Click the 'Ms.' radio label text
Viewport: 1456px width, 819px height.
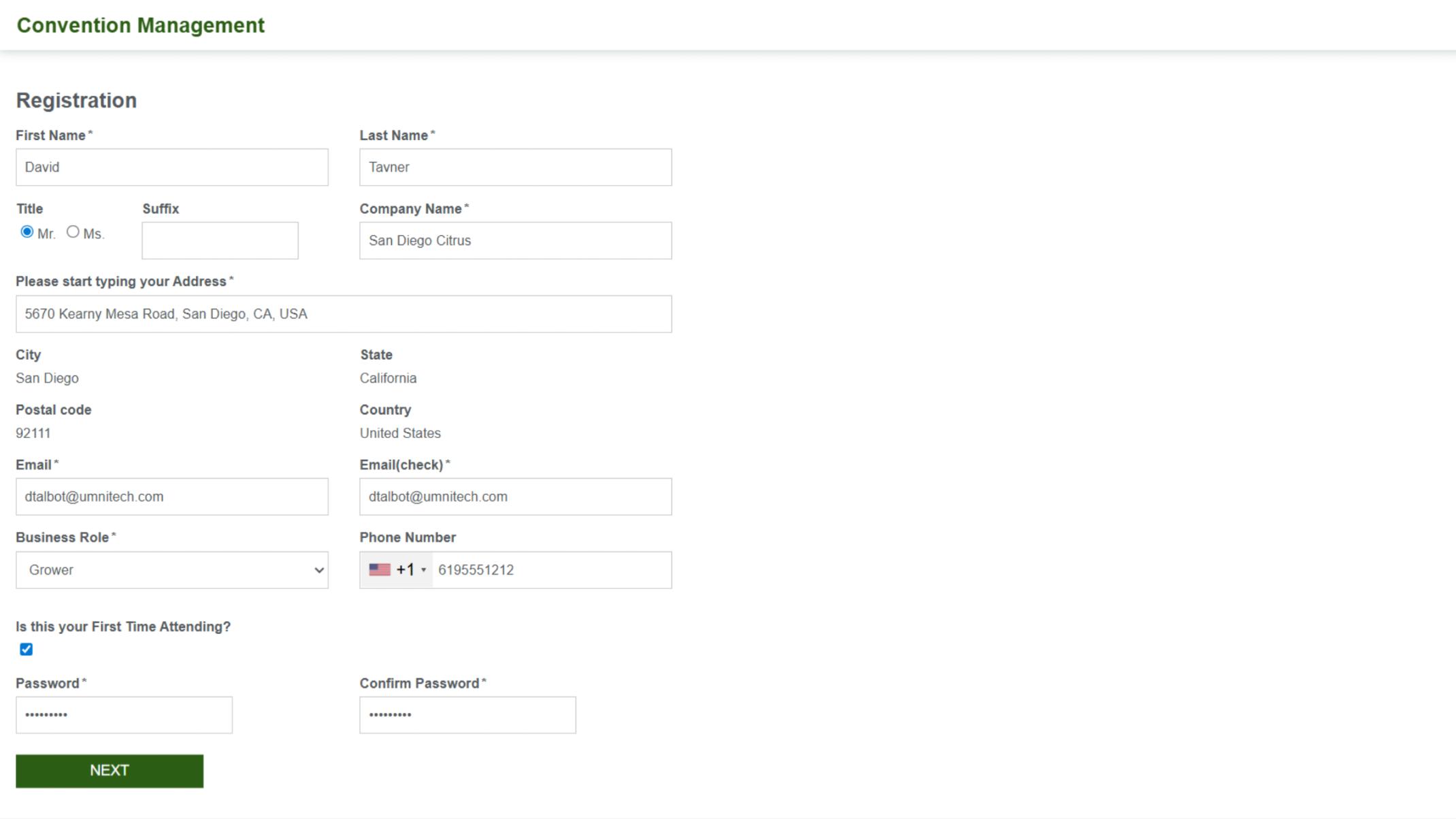[x=93, y=234]
